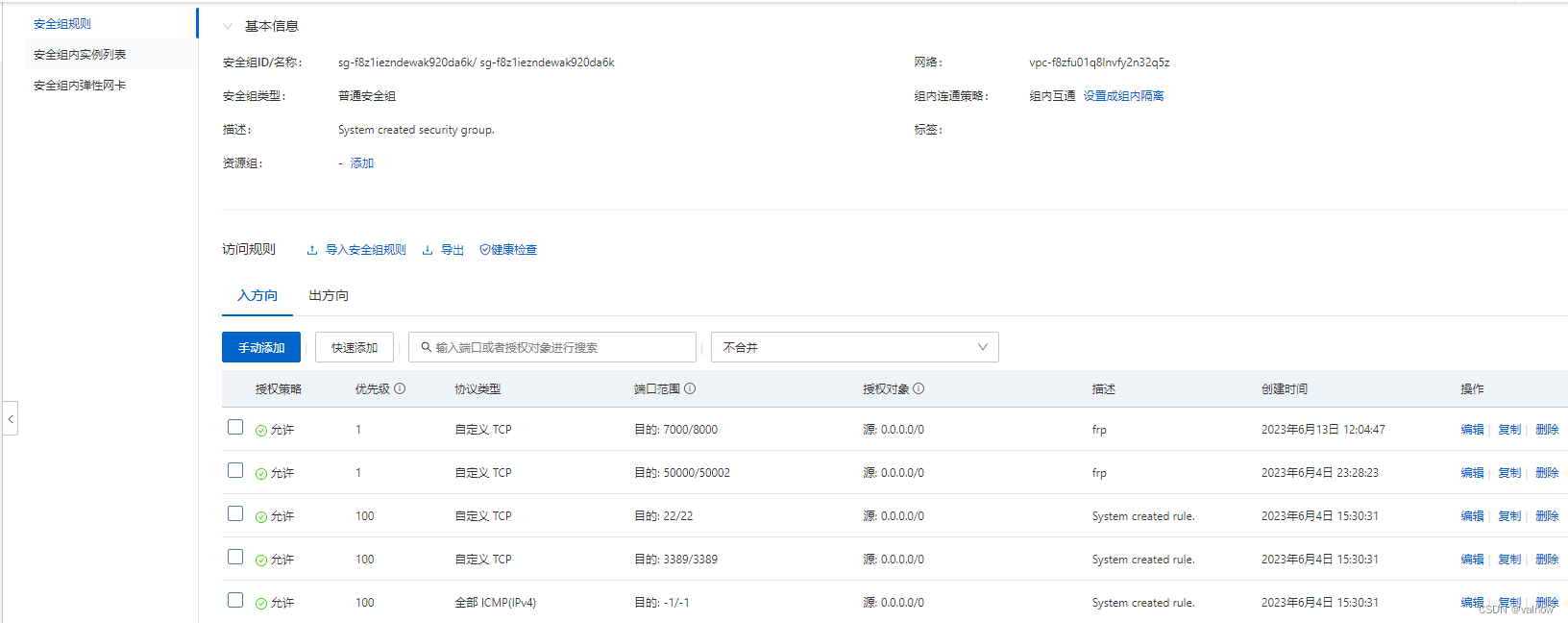Image resolution: width=1568 pixels, height=623 pixels.
Task: Select the checkbox for the 22/22 port rule
Action: [235, 513]
